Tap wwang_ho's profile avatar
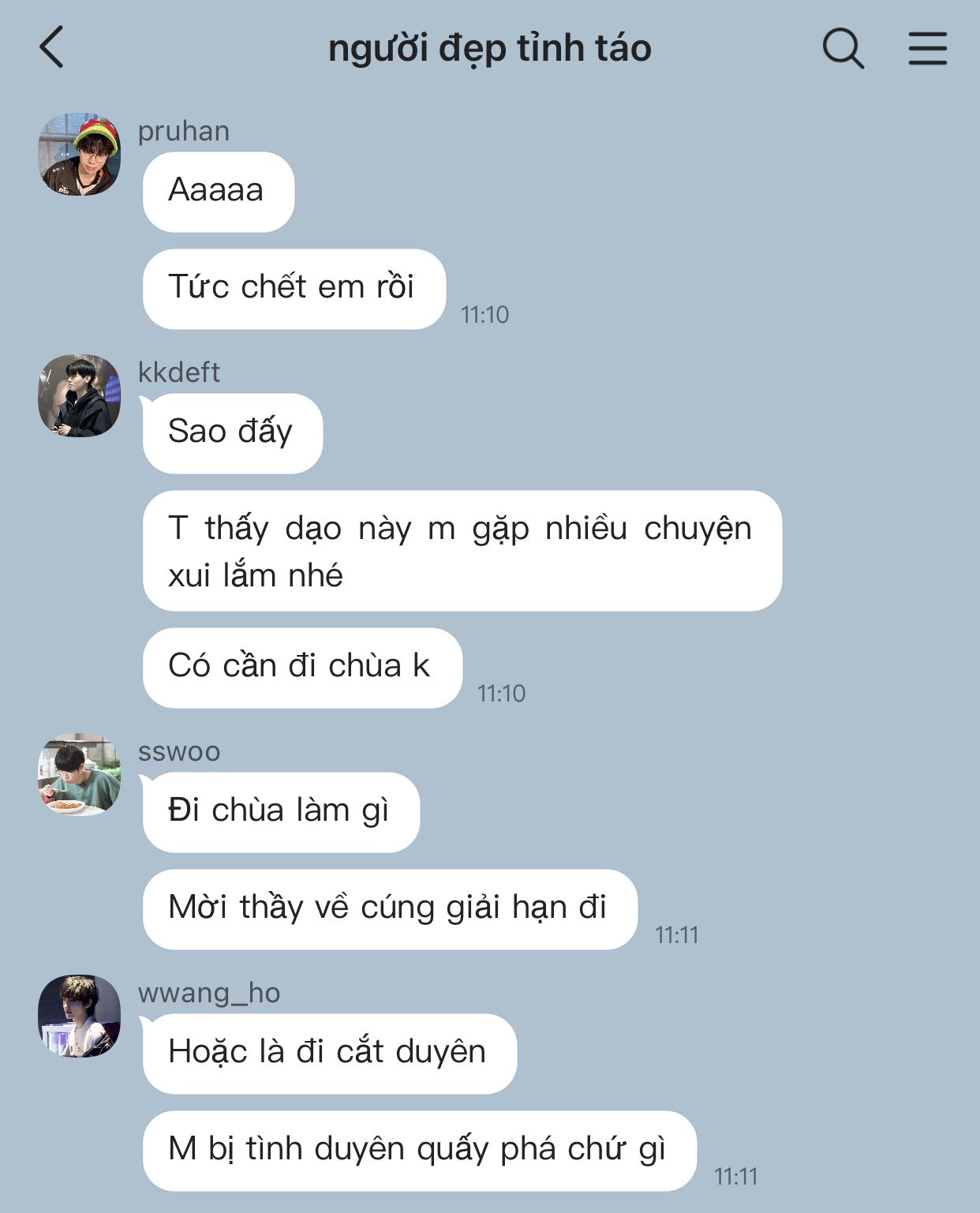This screenshot has height=1213, width=980. [x=80, y=1016]
